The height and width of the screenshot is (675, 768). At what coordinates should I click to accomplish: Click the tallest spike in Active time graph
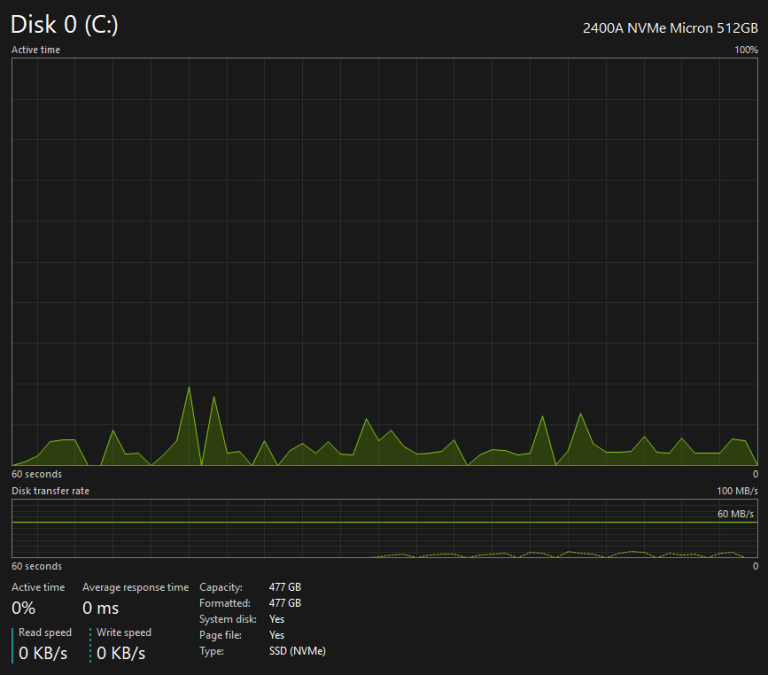(x=189, y=389)
